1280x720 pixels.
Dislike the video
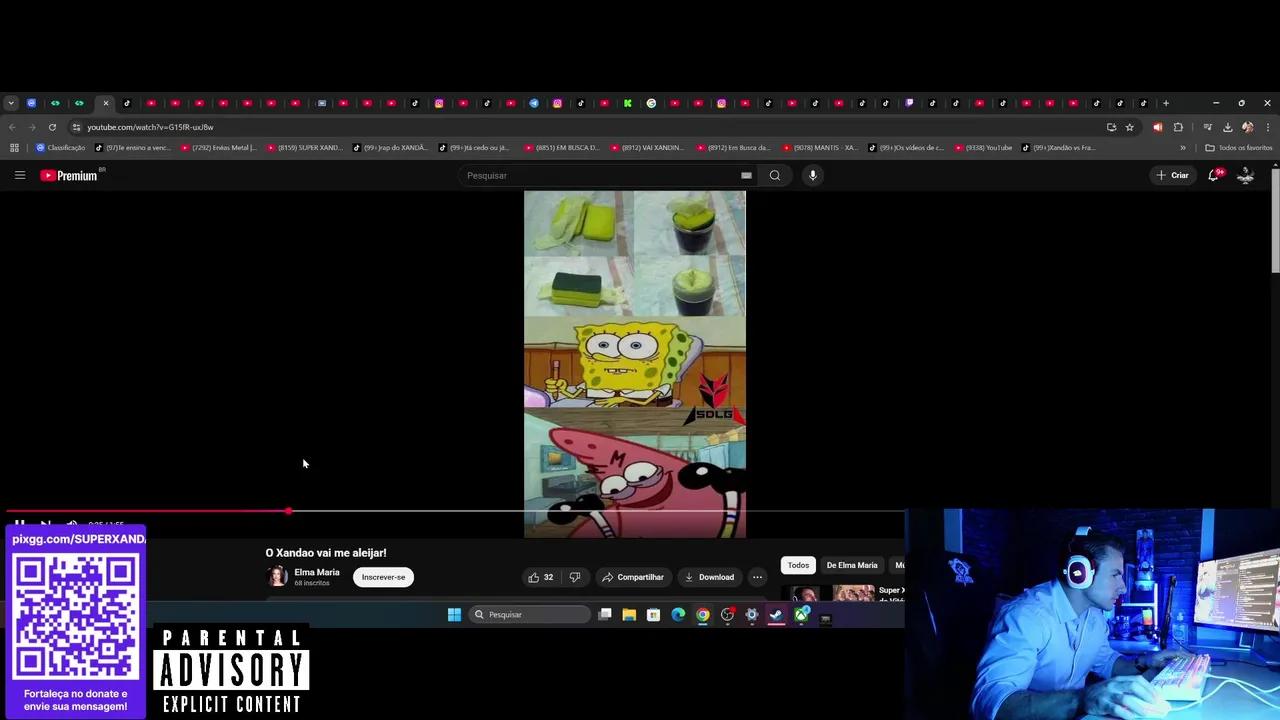(x=574, y=577)
